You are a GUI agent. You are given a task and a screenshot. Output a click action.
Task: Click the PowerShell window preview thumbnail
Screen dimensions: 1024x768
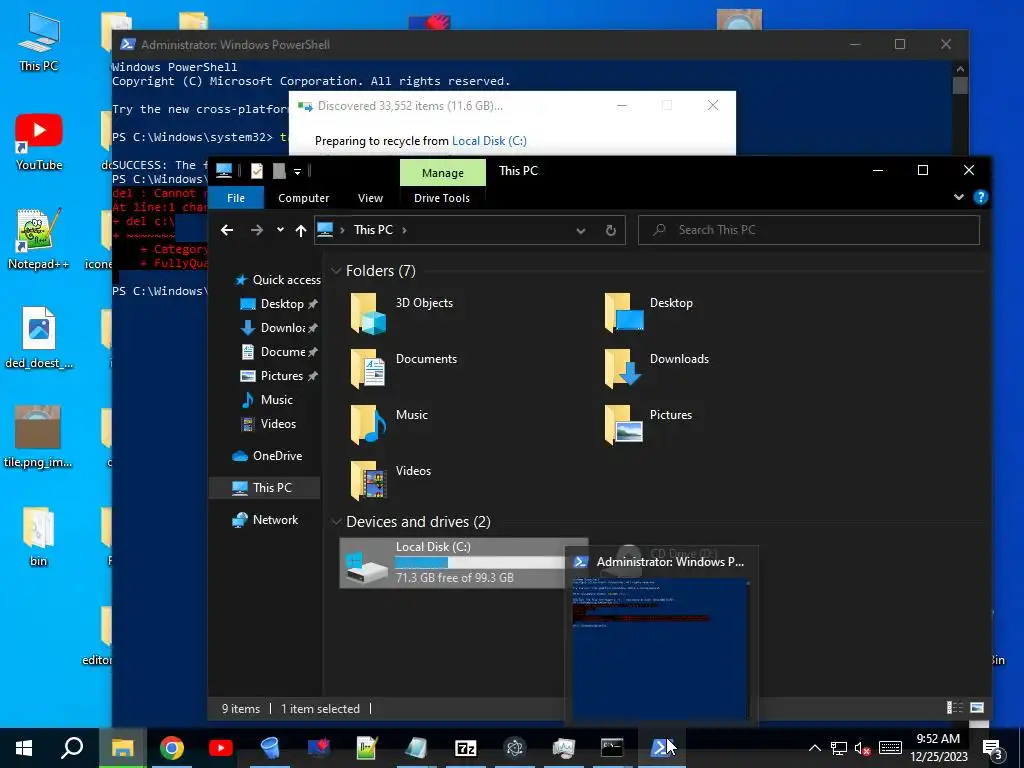tap(661, 648)
